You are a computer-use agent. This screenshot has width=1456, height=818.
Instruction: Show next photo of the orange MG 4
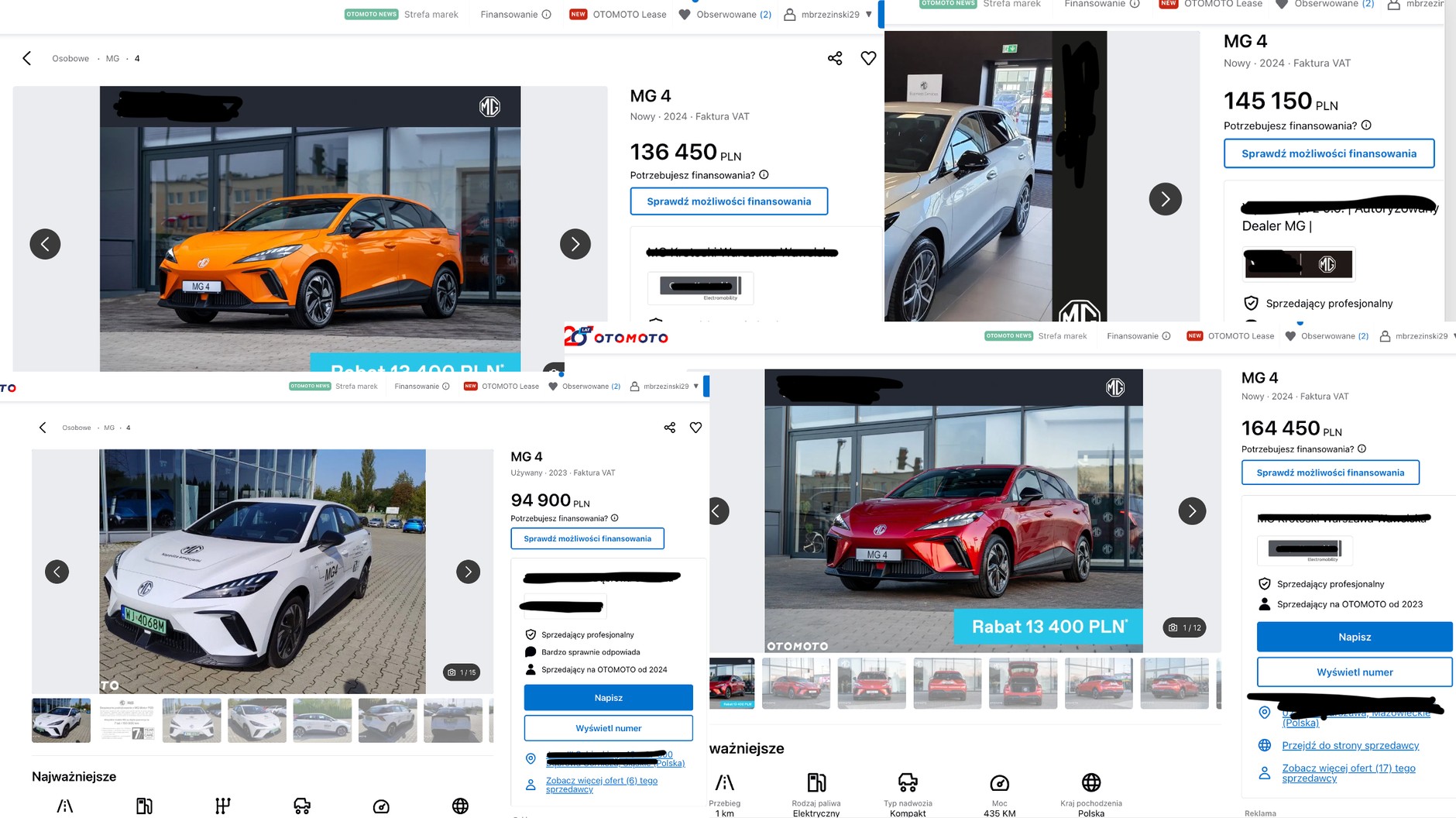pyautogui.click(x=575, y=244)
